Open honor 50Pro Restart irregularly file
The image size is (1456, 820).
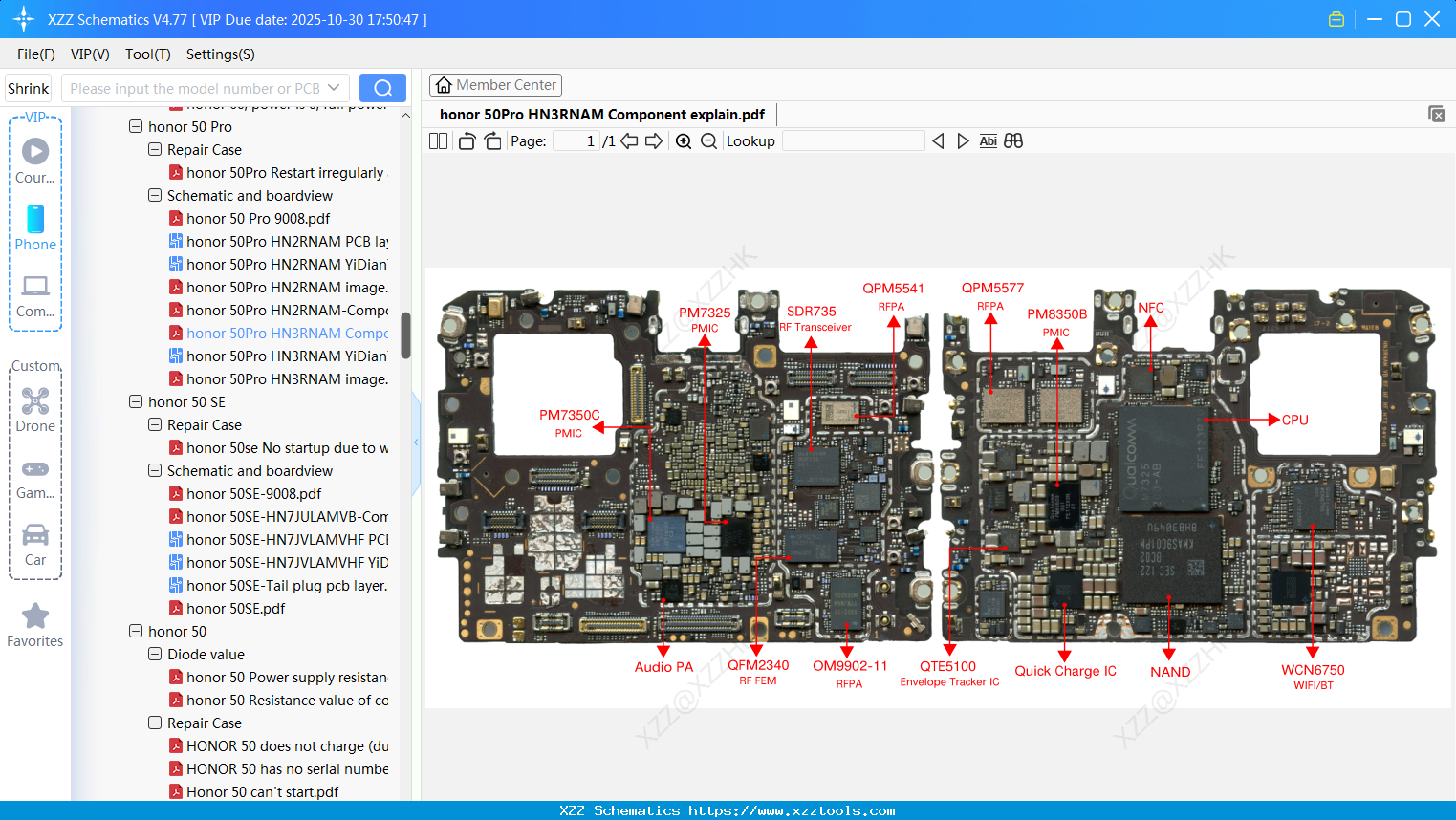coord(277,173)
